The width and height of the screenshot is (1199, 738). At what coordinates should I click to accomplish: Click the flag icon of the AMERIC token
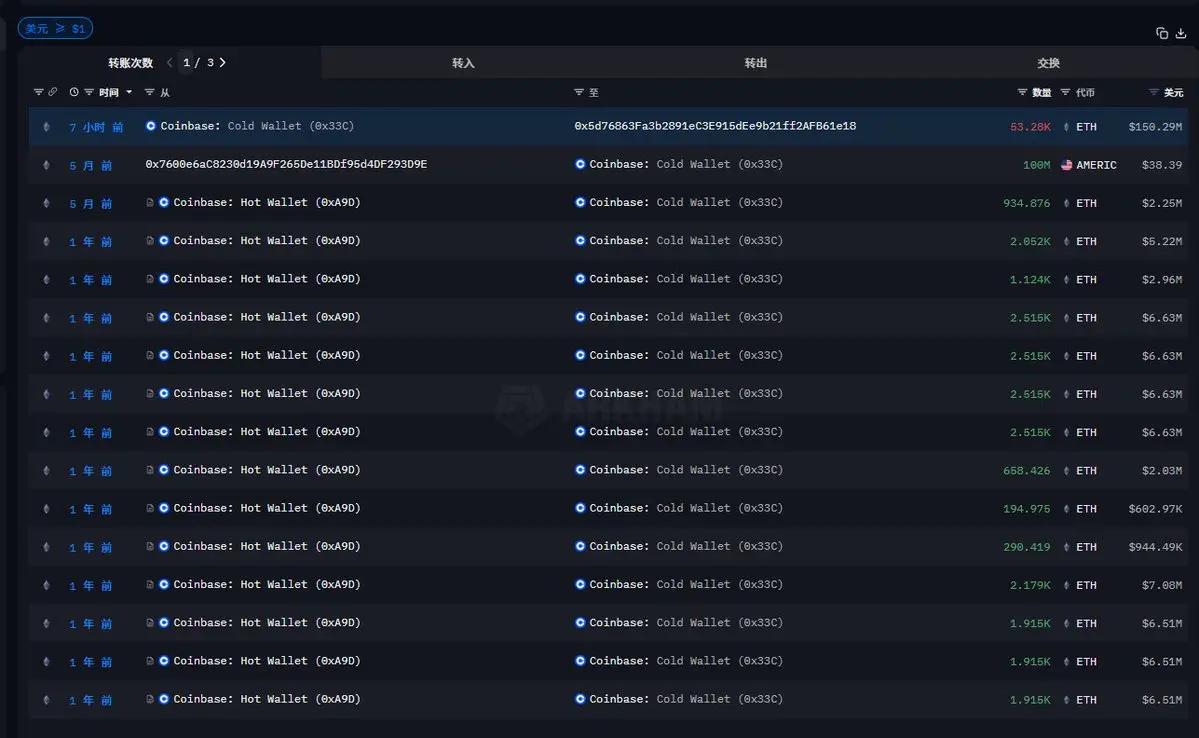pos(1067,165)
